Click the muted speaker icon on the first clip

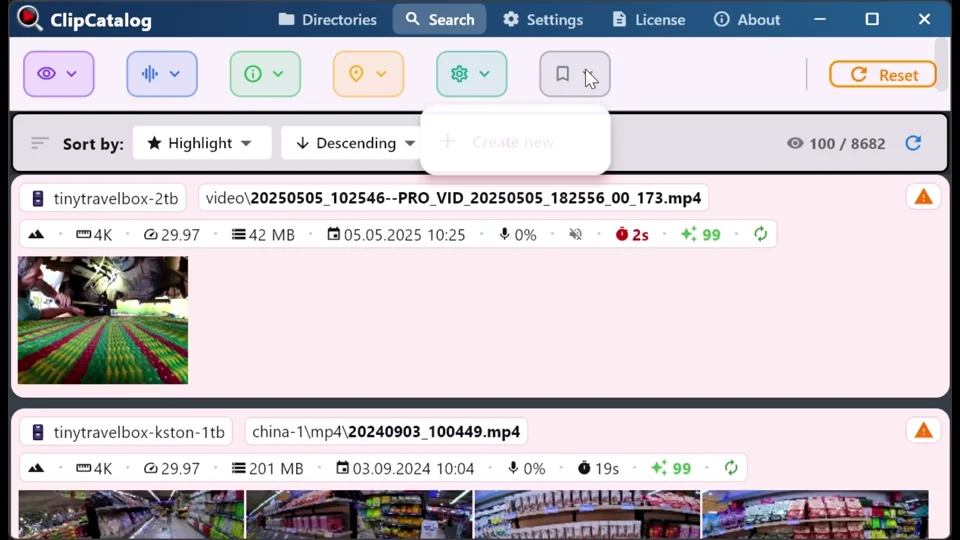(x=576, y=234)
